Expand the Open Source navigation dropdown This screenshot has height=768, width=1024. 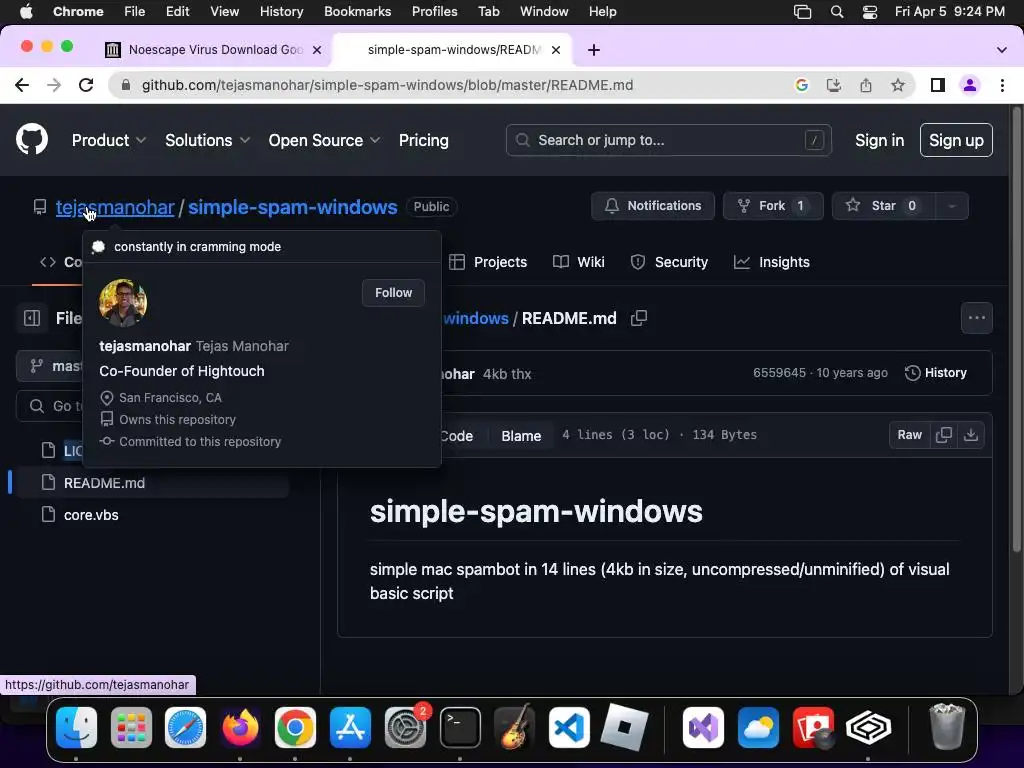point(324,140)
